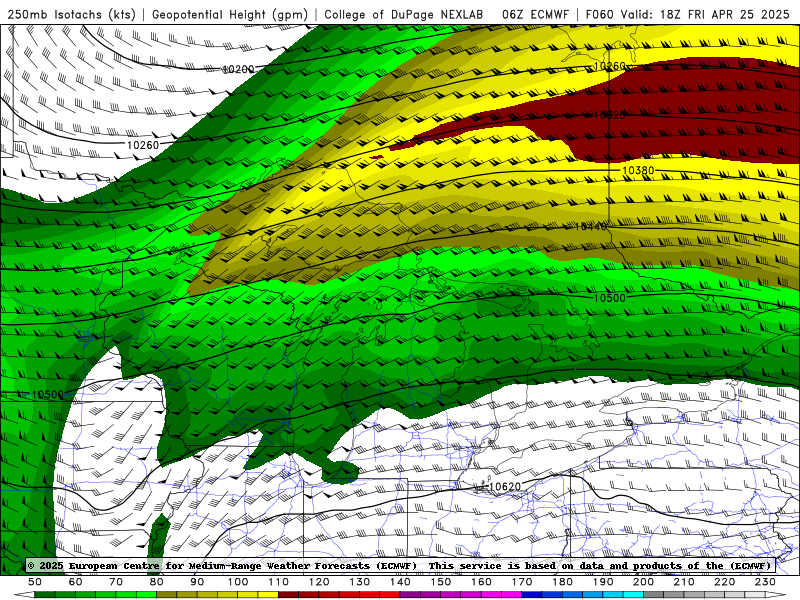This screenshot has height=600, width=800.
Task: Click the 120 value on color scale
Action: click(x=319, y=582)
